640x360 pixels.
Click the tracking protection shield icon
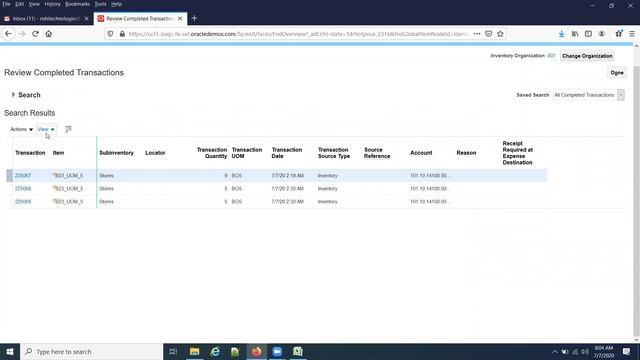click(x=110, y=34)
